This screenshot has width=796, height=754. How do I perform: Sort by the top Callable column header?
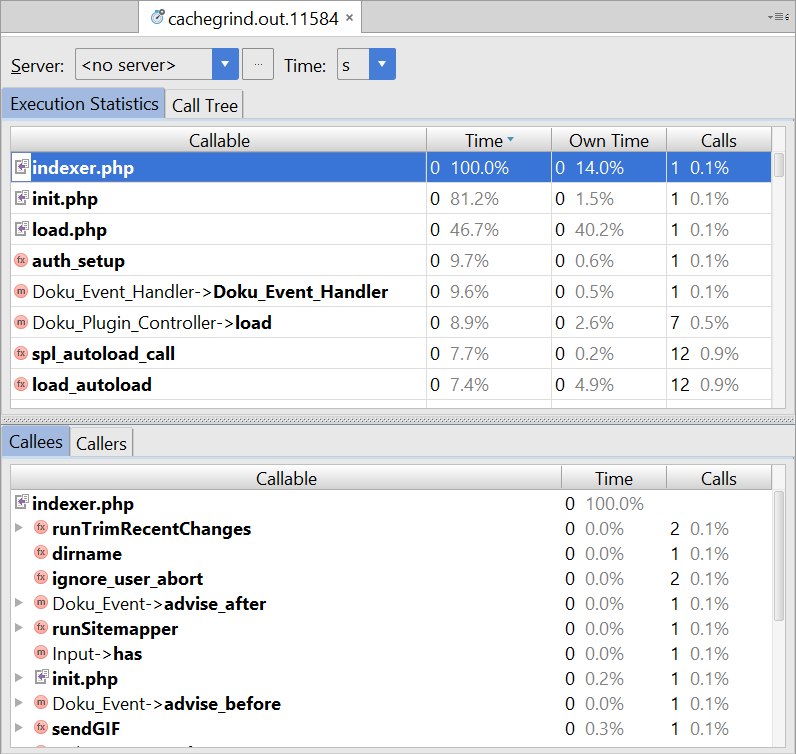click(219, 141)
